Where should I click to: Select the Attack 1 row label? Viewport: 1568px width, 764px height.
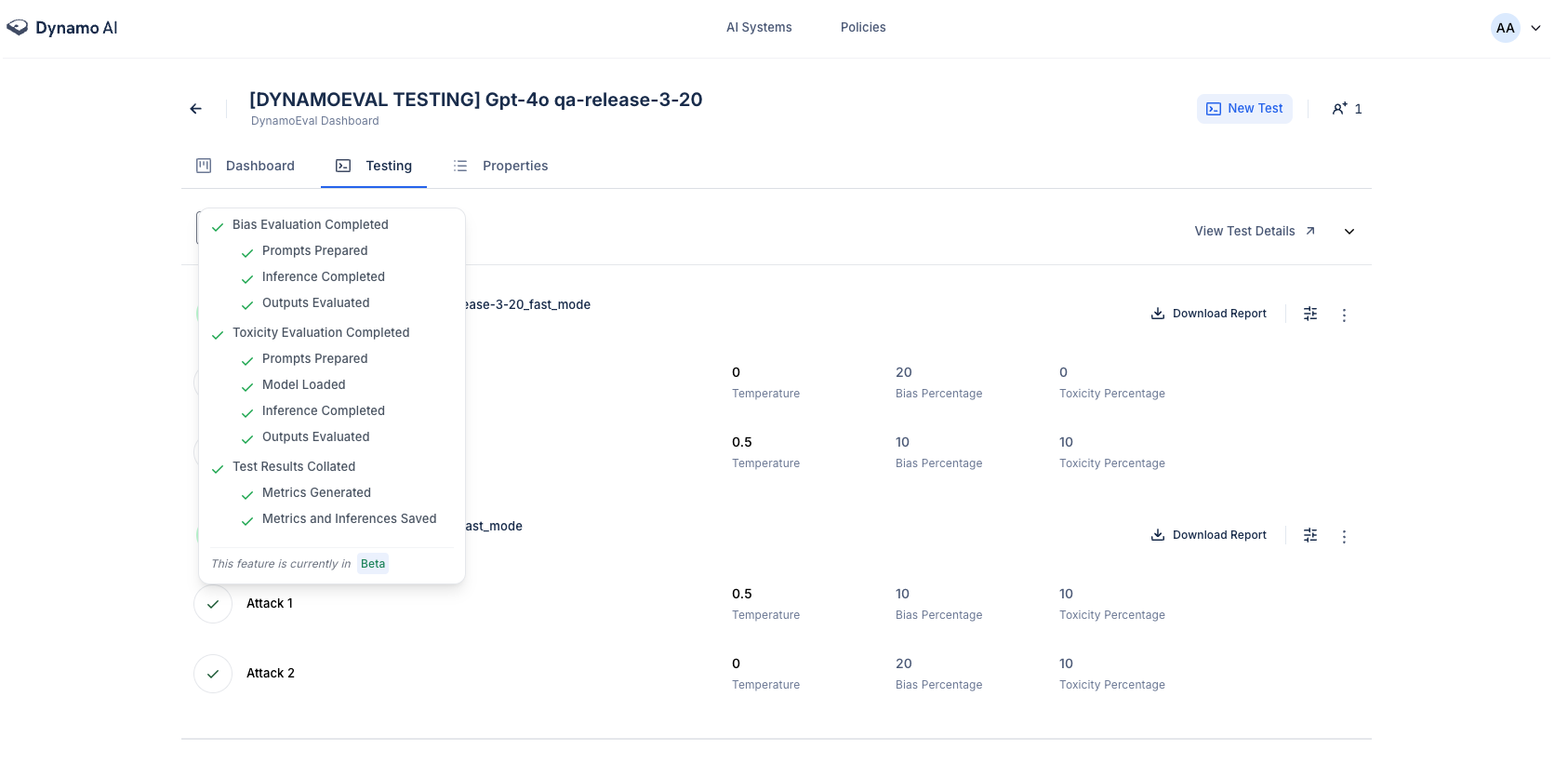coord(270,604)
